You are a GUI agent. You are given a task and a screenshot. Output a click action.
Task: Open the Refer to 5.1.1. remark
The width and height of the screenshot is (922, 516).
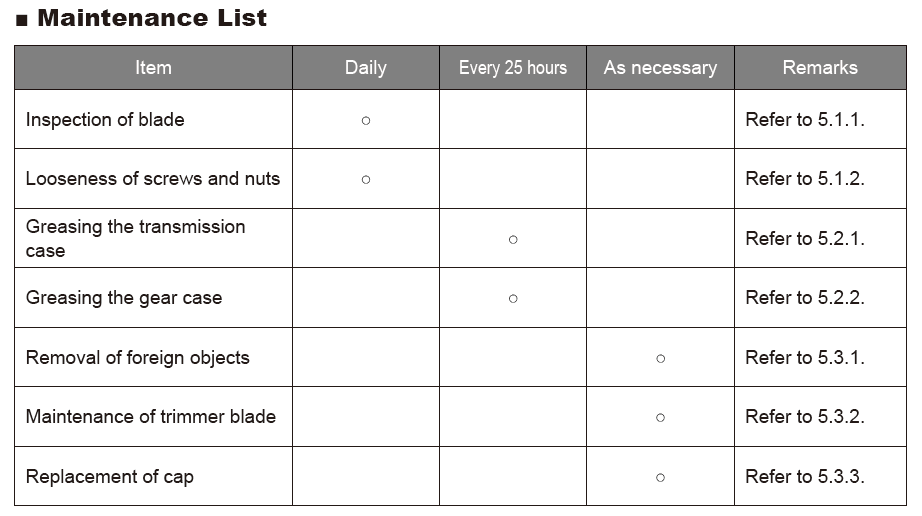pos(805,120)
